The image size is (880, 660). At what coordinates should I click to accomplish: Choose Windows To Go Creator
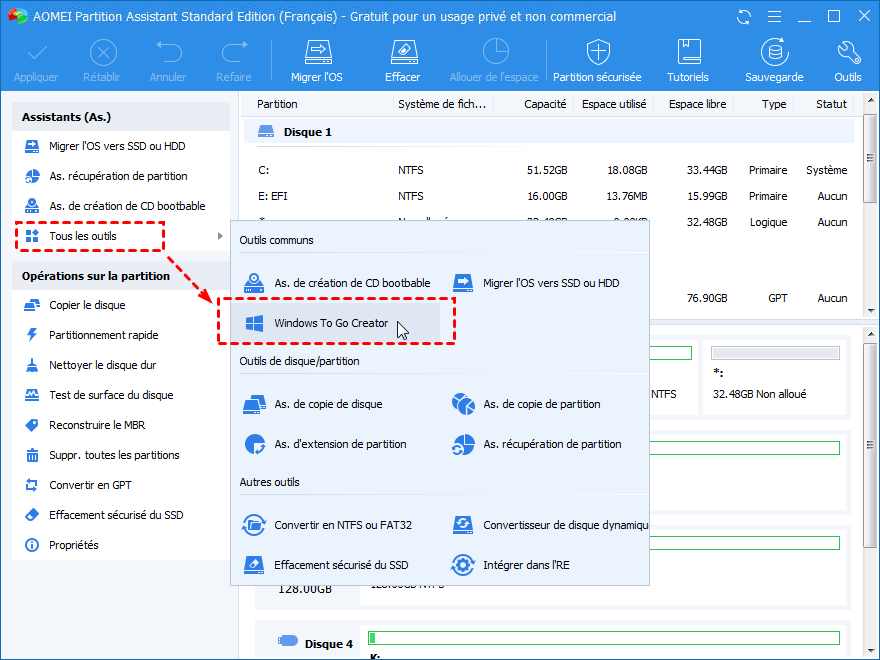point(331,323)
